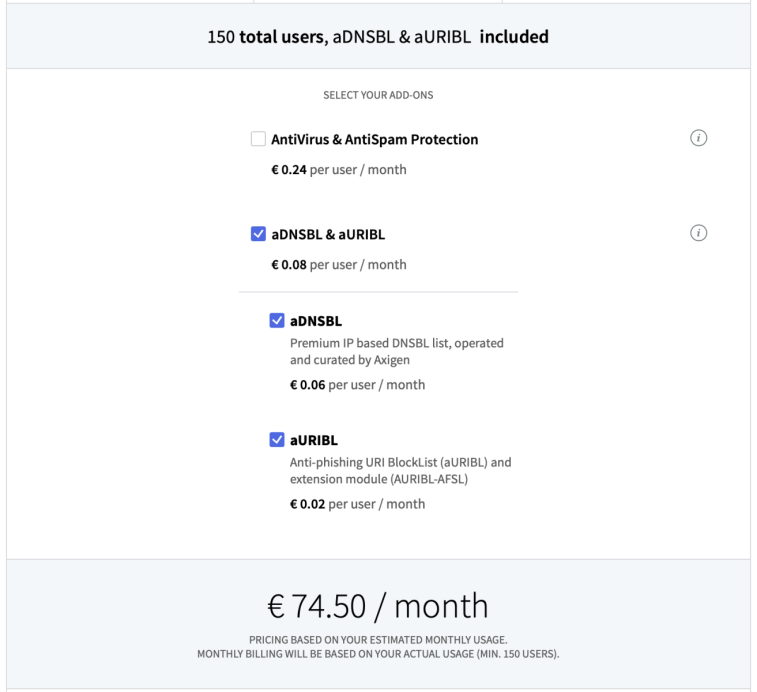This screenshot has width=757, height=692.
Task: Click the estimated monthly usage pricing note
Action: point(378,647)
